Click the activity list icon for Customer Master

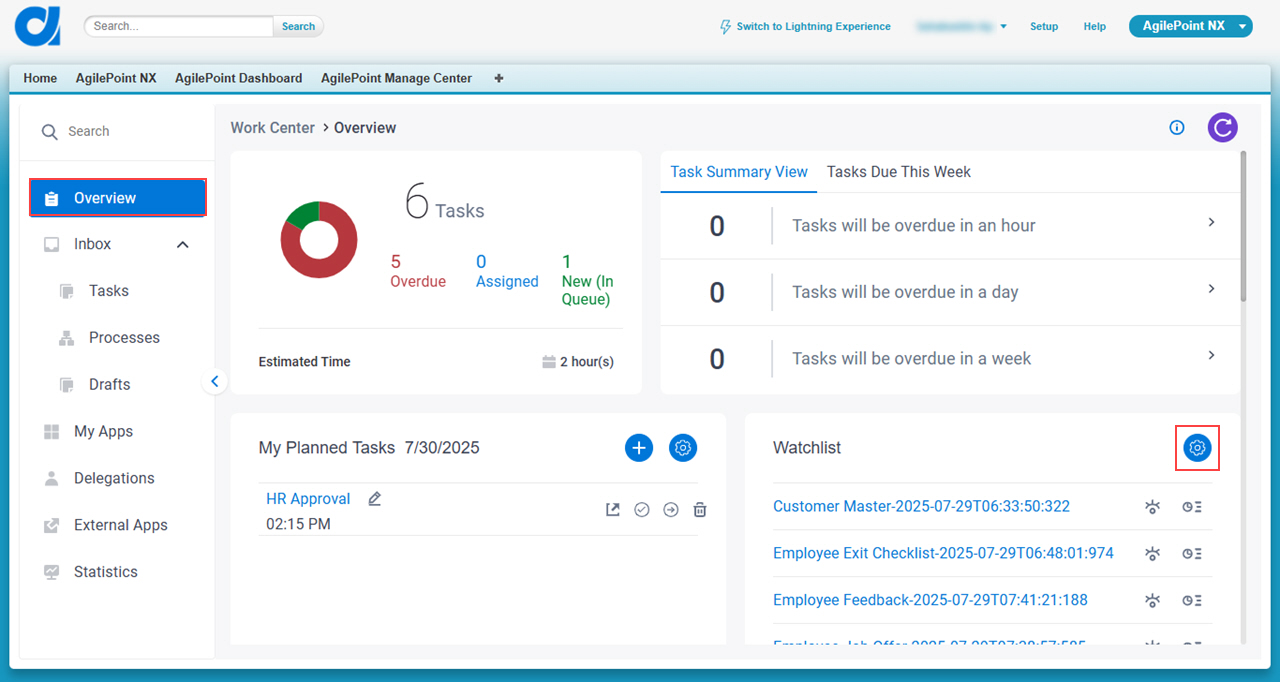tap(1192, 507)
